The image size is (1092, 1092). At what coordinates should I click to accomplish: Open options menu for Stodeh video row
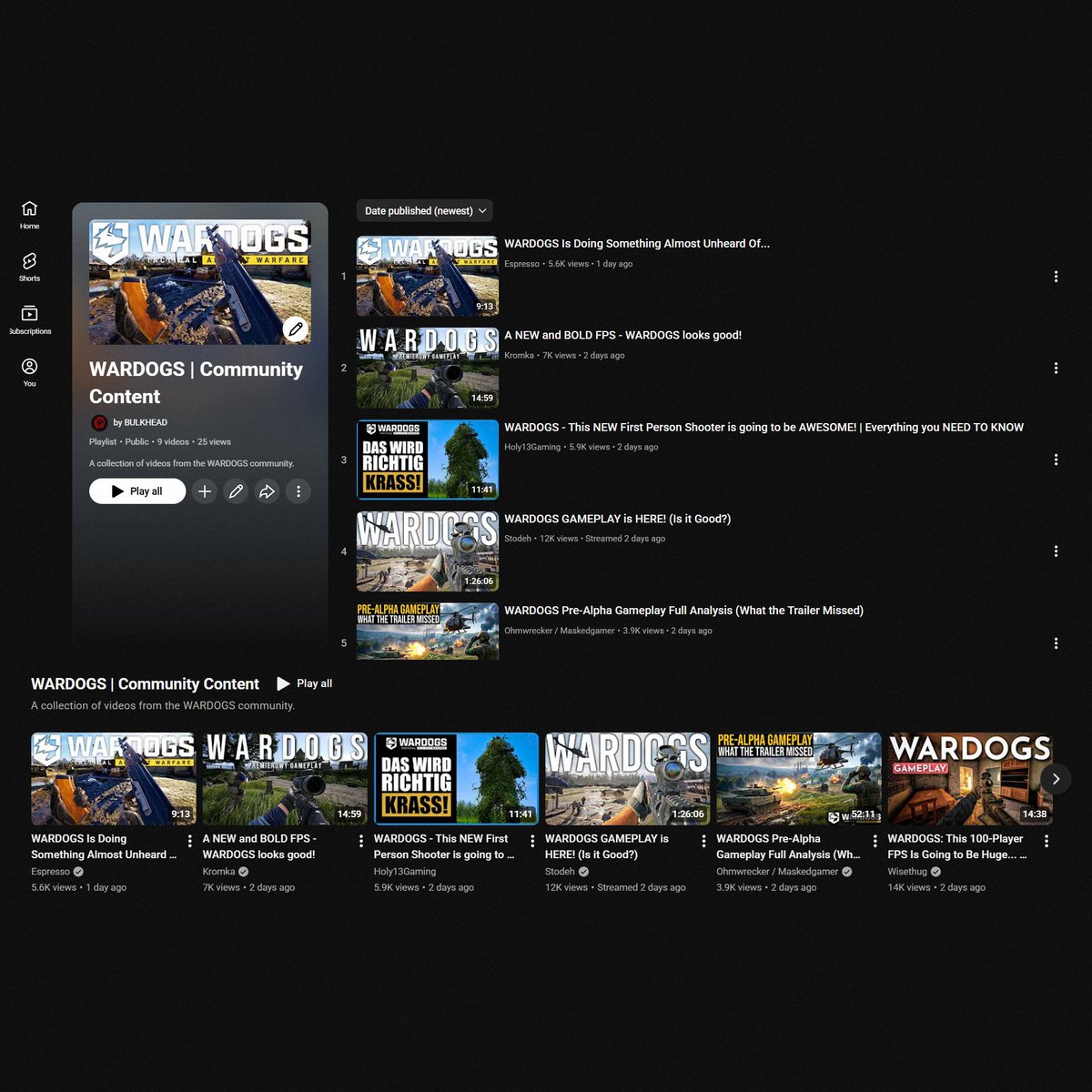1056,551
